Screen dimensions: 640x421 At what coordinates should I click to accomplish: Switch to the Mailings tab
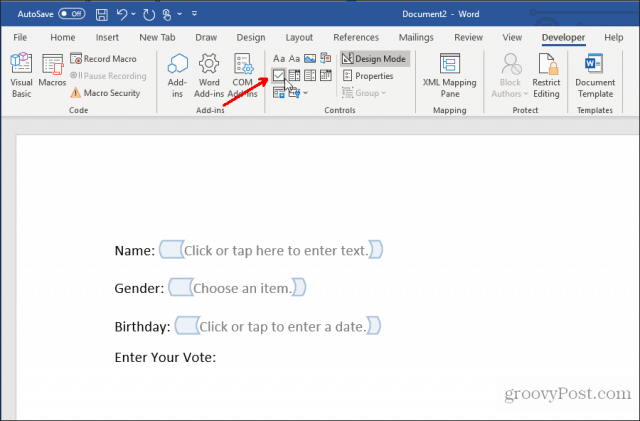click(416, 38)
